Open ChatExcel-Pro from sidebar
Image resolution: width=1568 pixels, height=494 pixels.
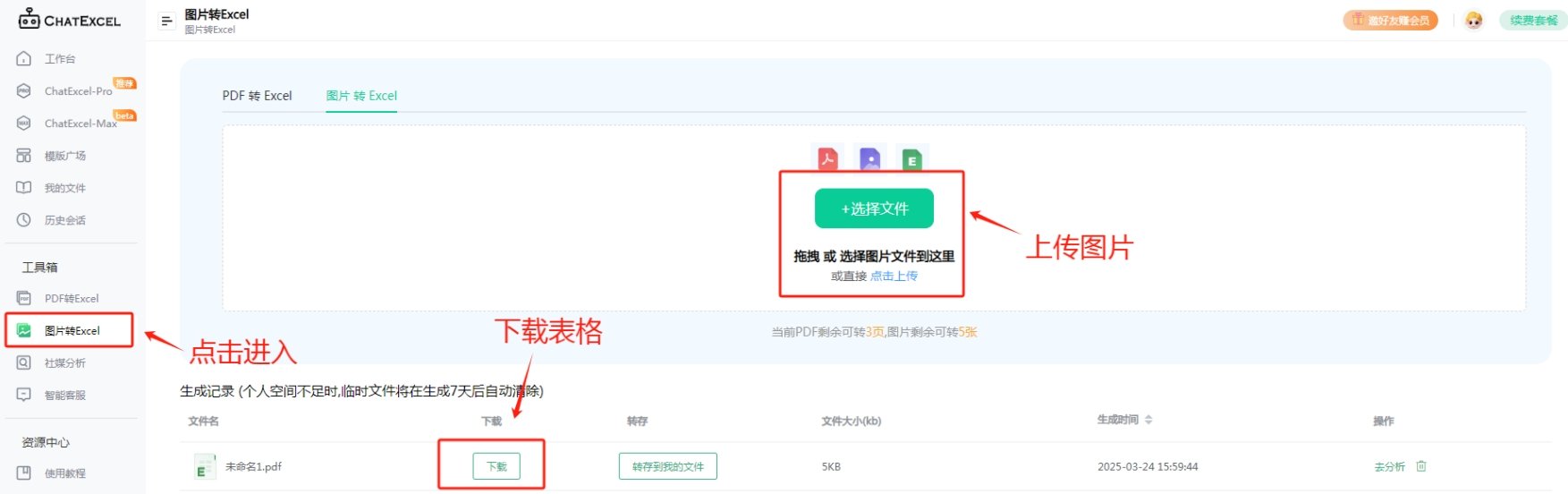[78, 91]
